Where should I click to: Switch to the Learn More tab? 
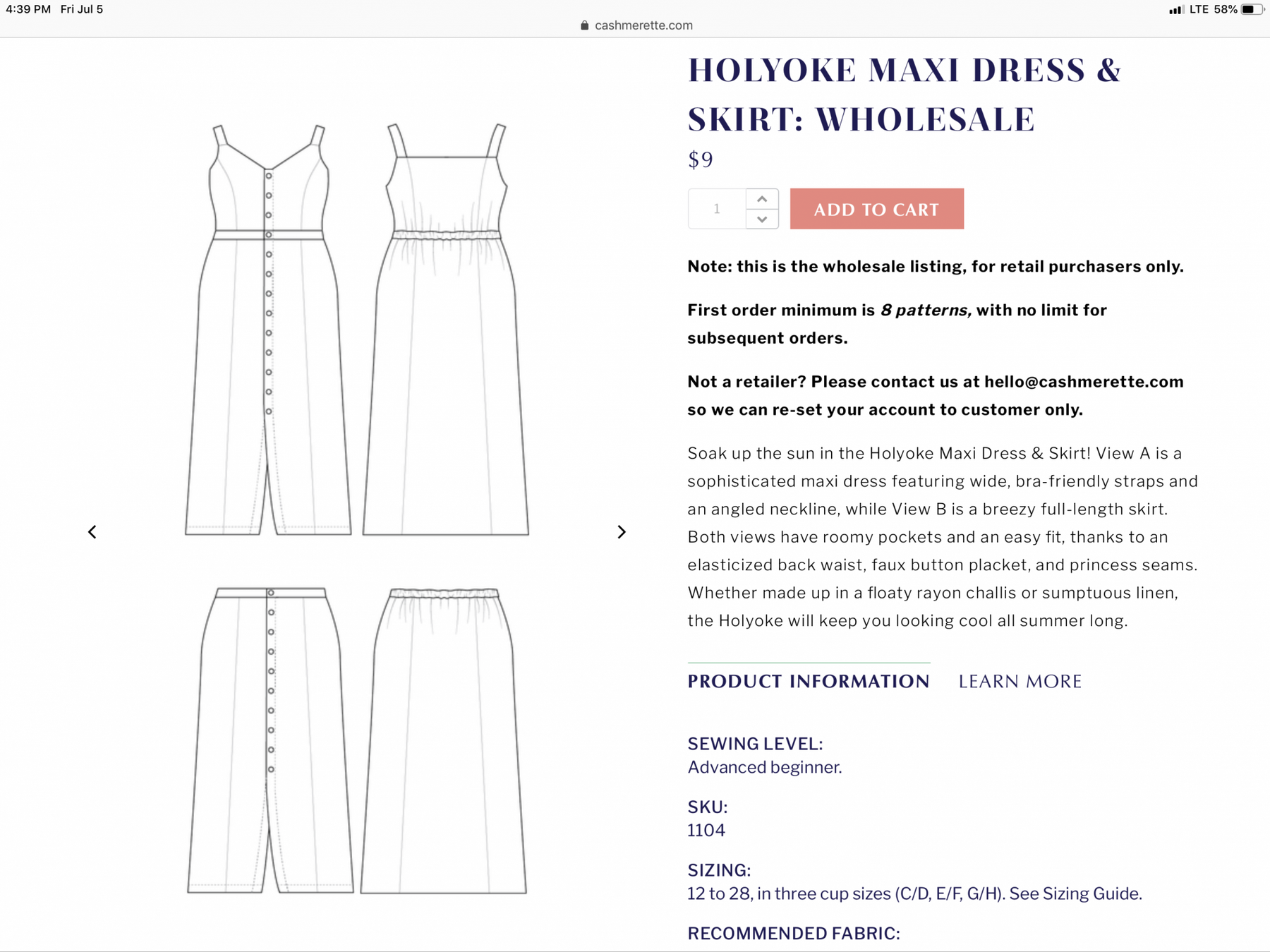1020,681
